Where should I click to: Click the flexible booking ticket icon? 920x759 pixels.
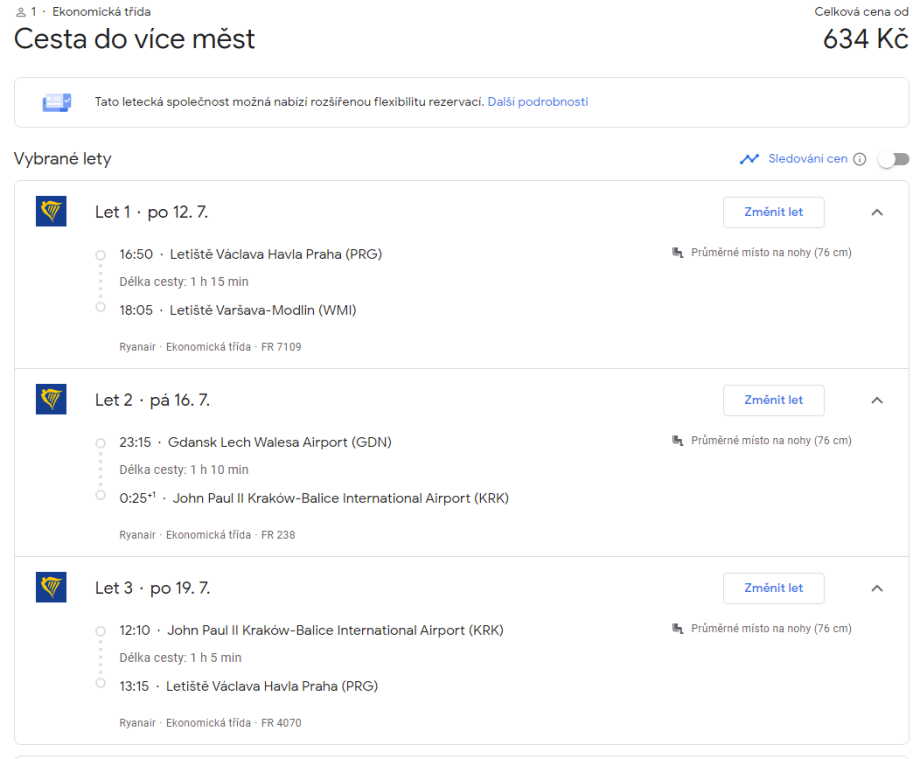coord(56,102)
